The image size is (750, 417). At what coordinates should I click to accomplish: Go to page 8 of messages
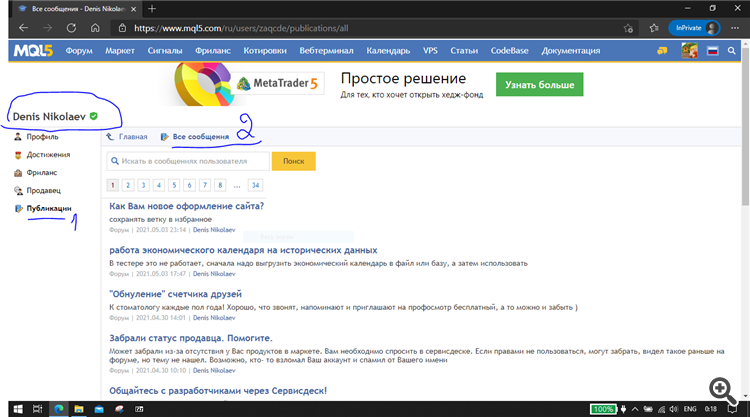click(x=220, y=185)
